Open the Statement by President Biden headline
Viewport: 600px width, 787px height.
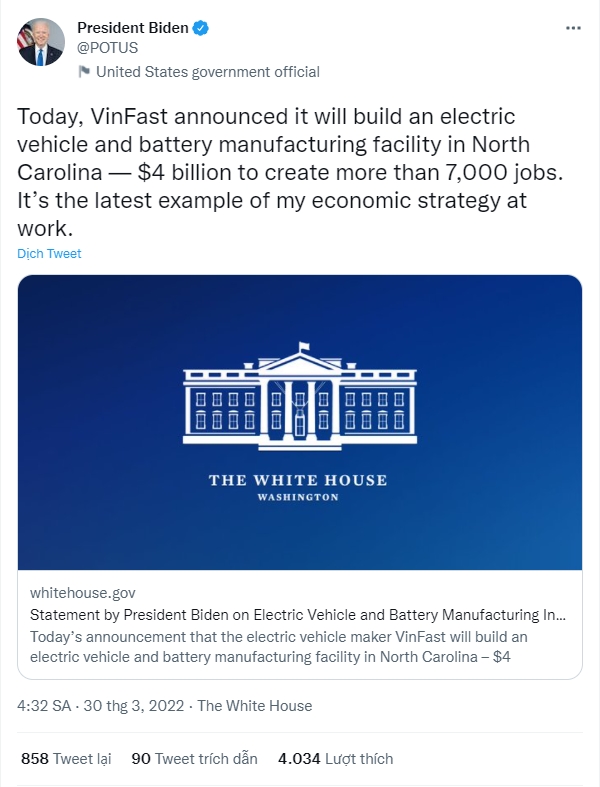coord(298,615)
